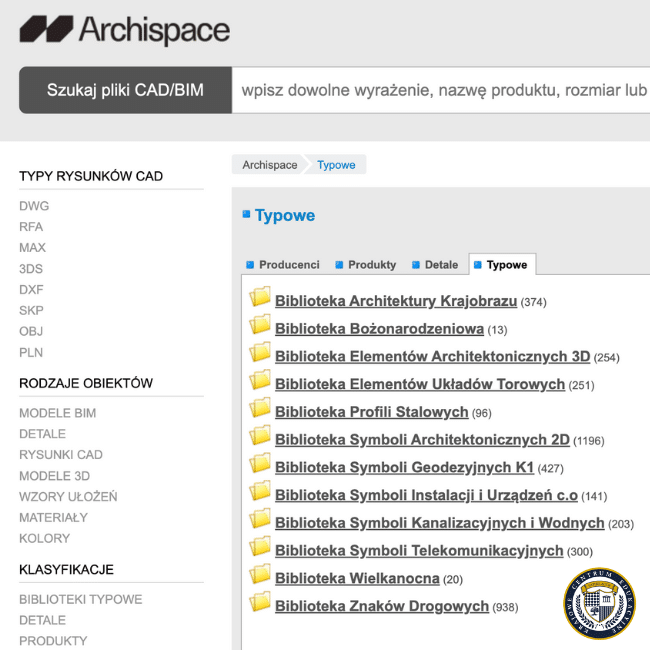Click folder icon for Elementów Architektonicznych 3D

(x=260, y=352)
